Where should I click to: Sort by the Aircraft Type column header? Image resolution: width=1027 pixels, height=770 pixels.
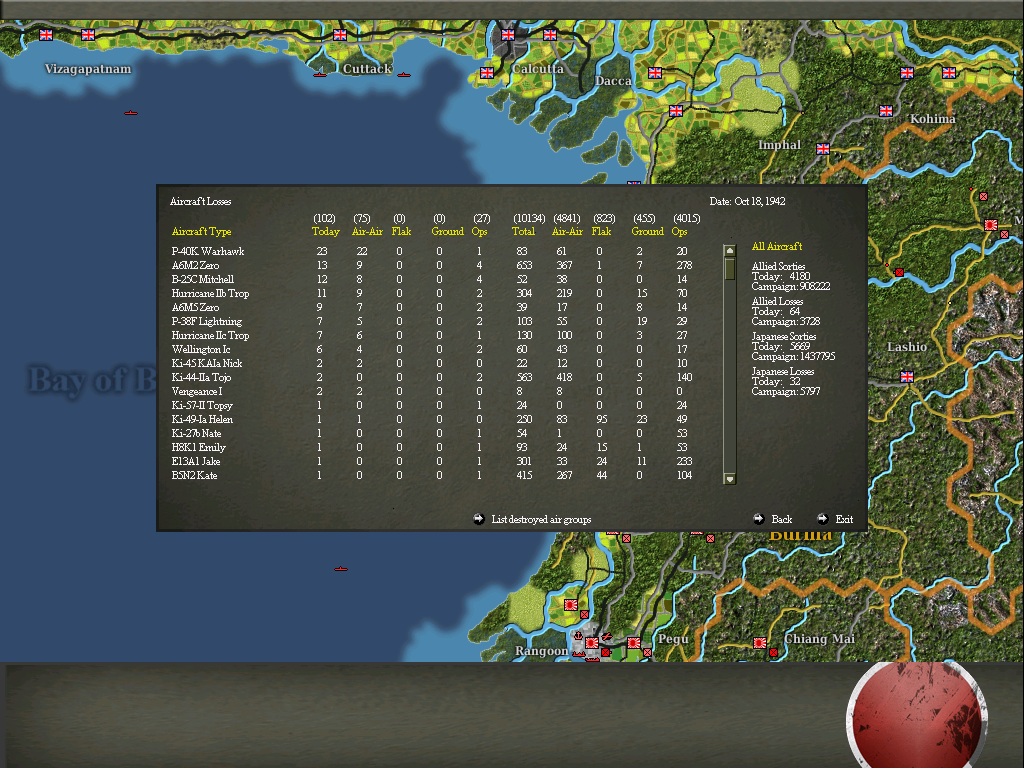[x=201, y=231]
